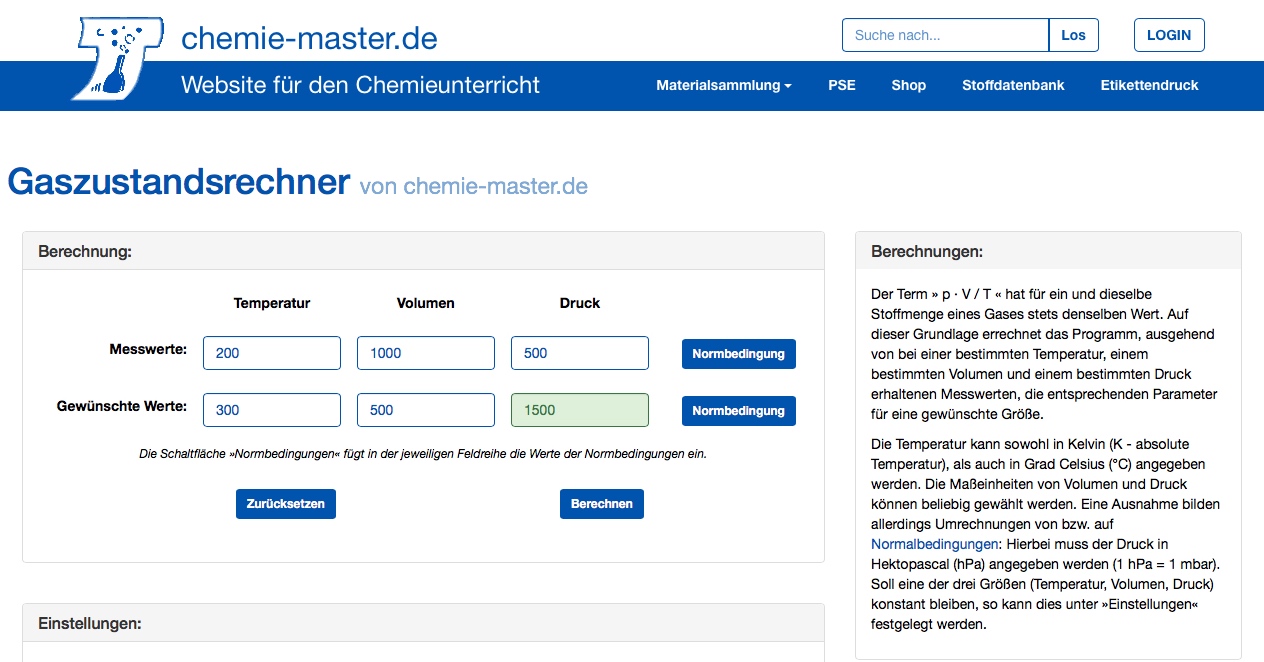Select the green result field showing 1500
1264x662 pixels.
580,410
